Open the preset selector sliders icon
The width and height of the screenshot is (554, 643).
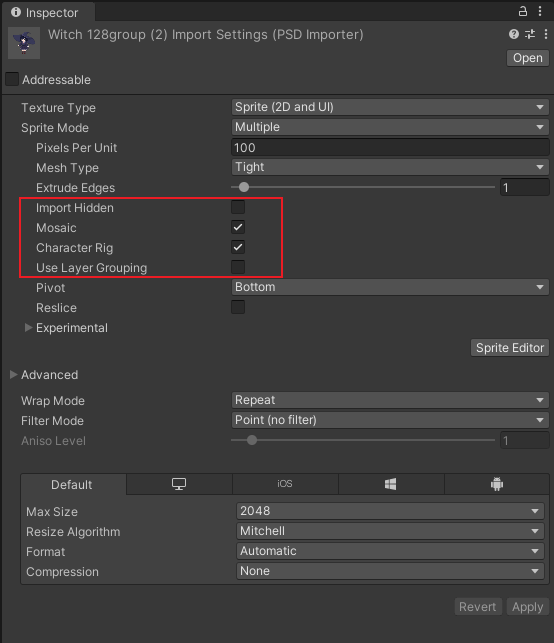530,34
